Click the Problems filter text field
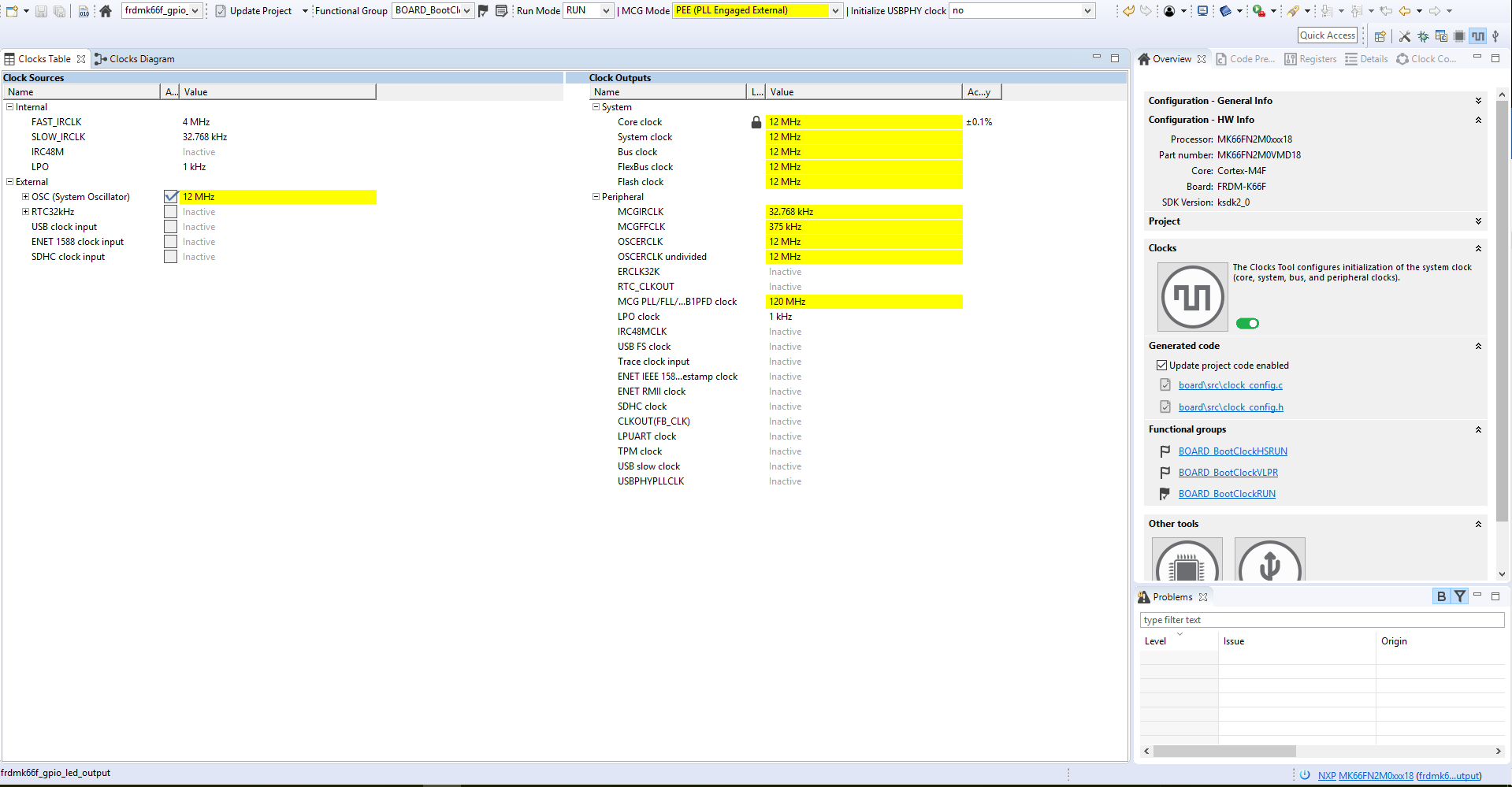Viewport: 1512px width, 787px height. click(x=1321, y=620)
